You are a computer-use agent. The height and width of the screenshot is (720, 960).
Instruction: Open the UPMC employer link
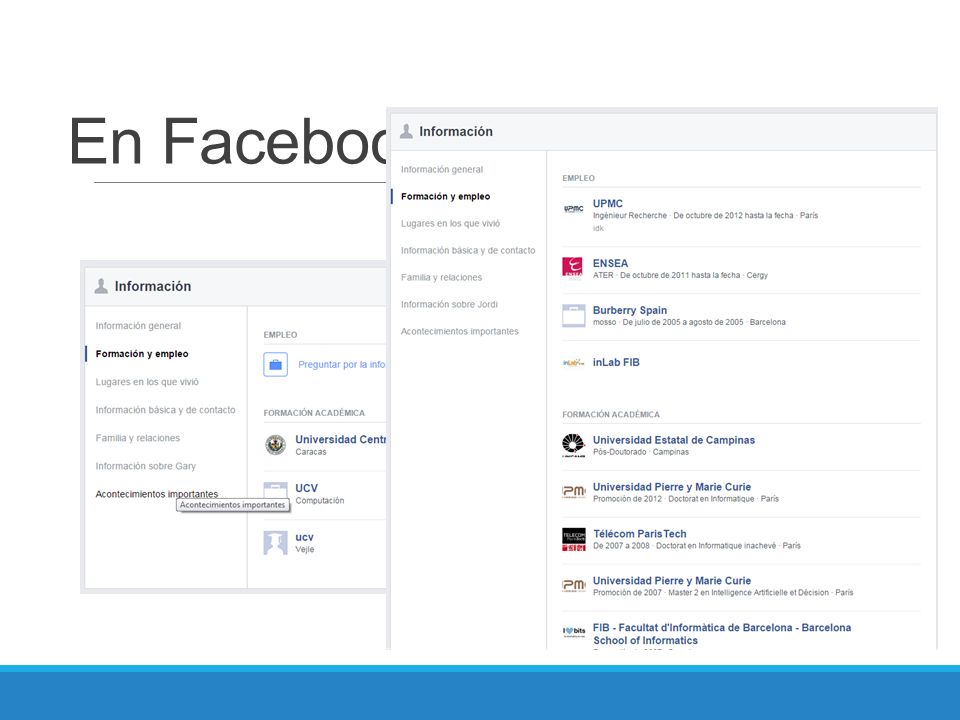tap(607, 203)
